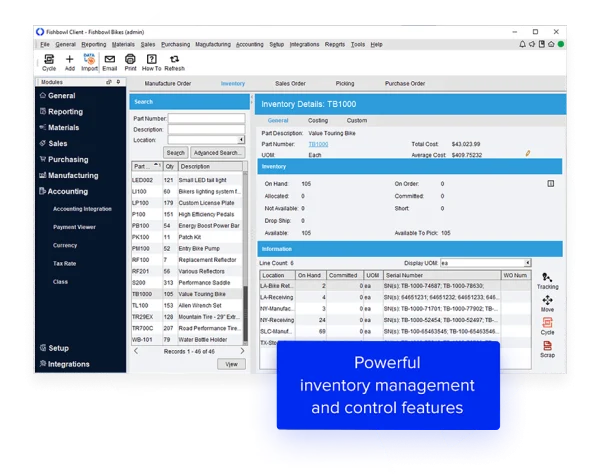The image size is (600, 476).
Task: Open TB1000 part number link
Action: (318, 144)
